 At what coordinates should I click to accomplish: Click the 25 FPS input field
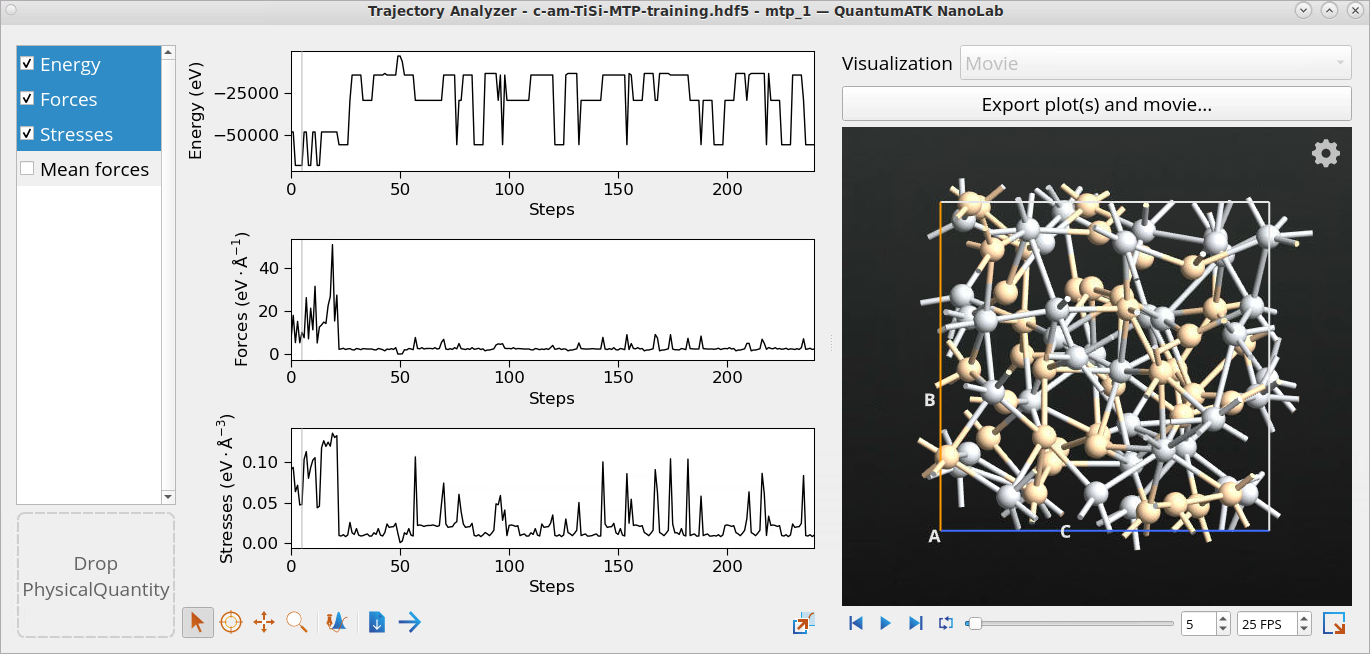click(1267, 623)
